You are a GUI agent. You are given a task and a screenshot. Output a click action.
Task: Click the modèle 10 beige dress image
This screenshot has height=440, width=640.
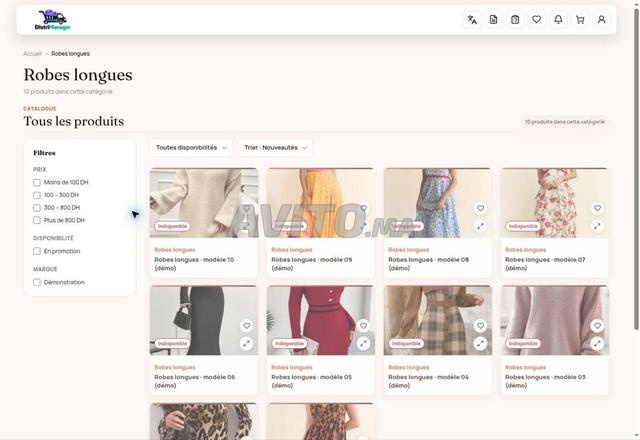pos(204,203)
